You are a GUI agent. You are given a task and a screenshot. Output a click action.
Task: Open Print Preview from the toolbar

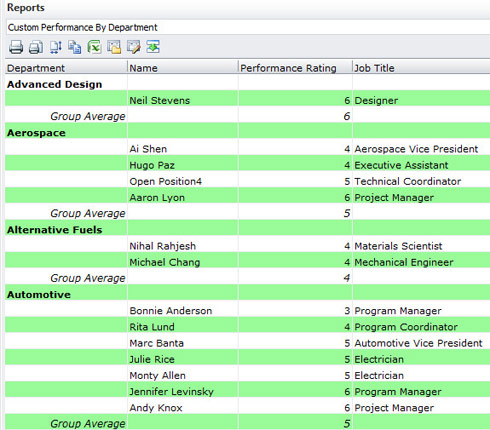tap(36, 47)
